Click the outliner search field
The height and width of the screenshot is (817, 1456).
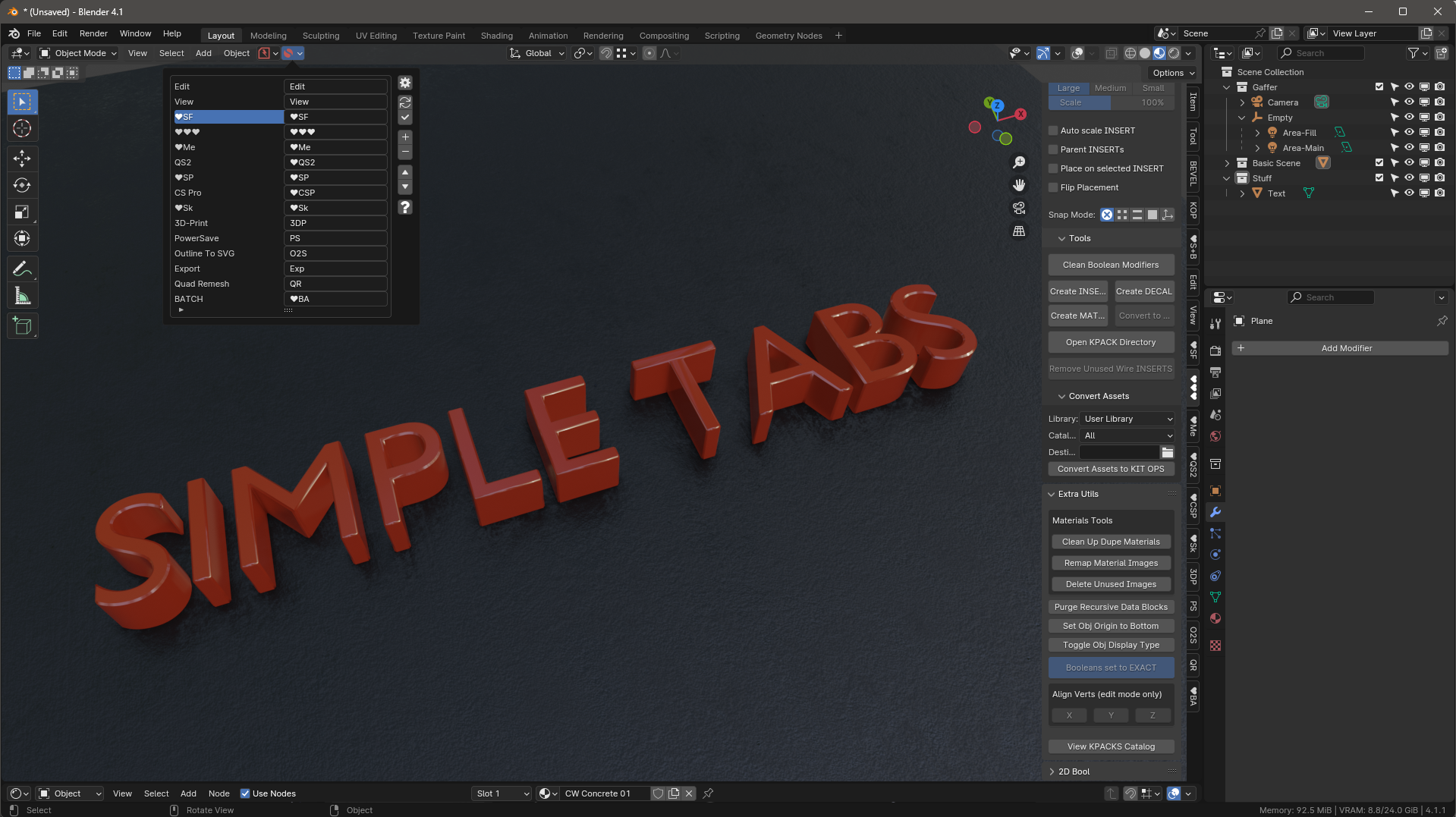[1321, 53]
